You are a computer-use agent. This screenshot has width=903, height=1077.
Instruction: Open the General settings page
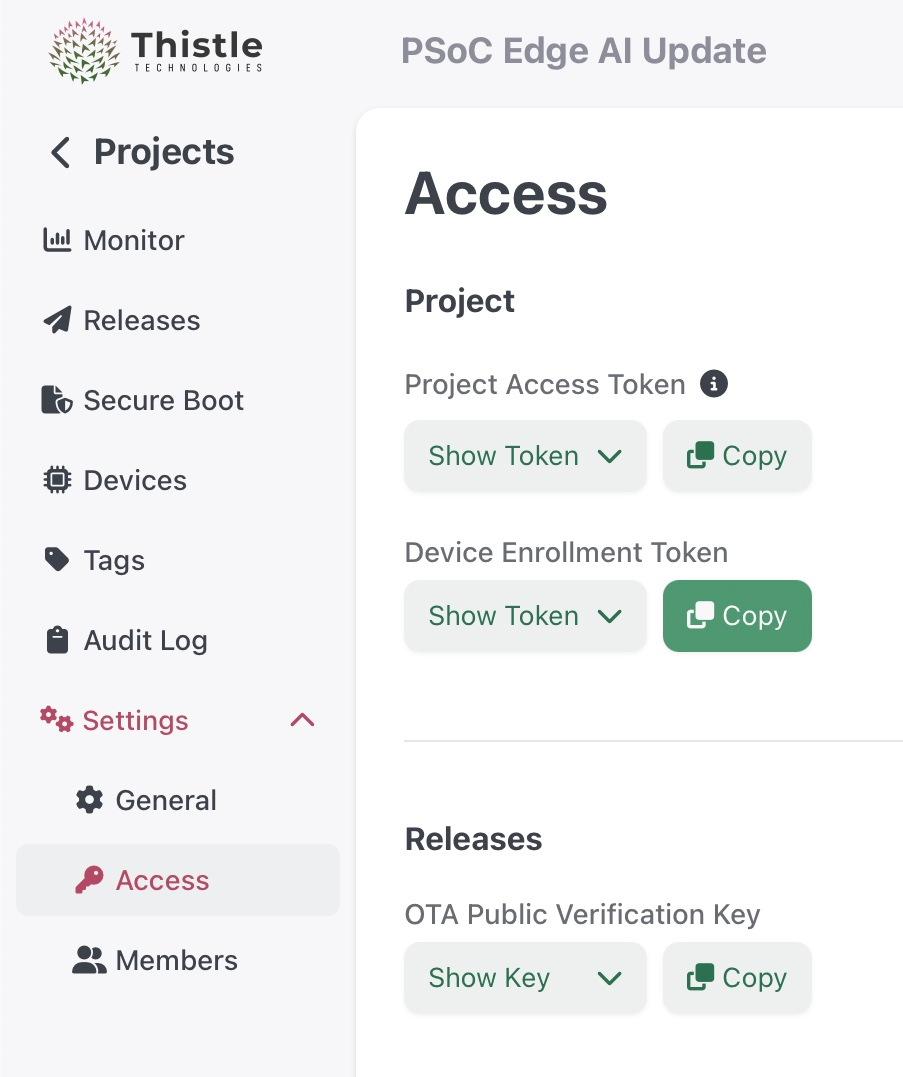(x=166, y=800)
